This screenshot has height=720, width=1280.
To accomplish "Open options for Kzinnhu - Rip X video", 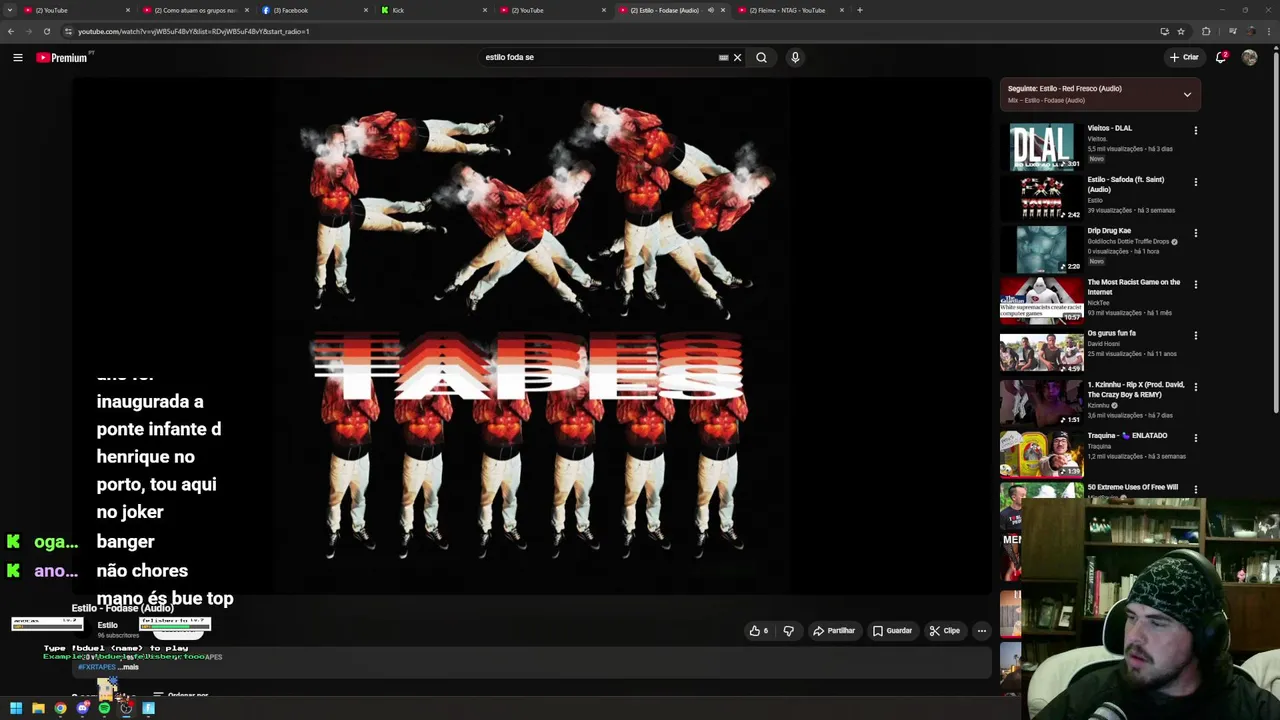I will pos(1195,386).
